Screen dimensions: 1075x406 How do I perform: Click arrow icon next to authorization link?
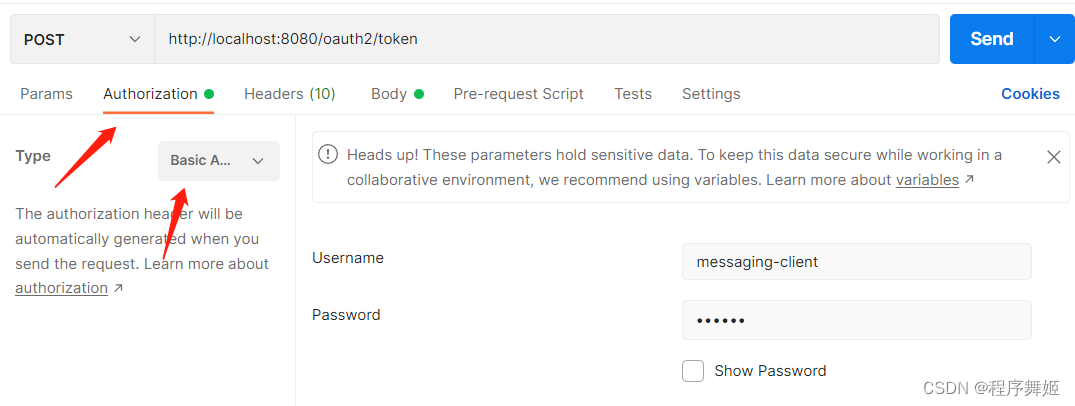pyautogui.click(x=118, y=289)
